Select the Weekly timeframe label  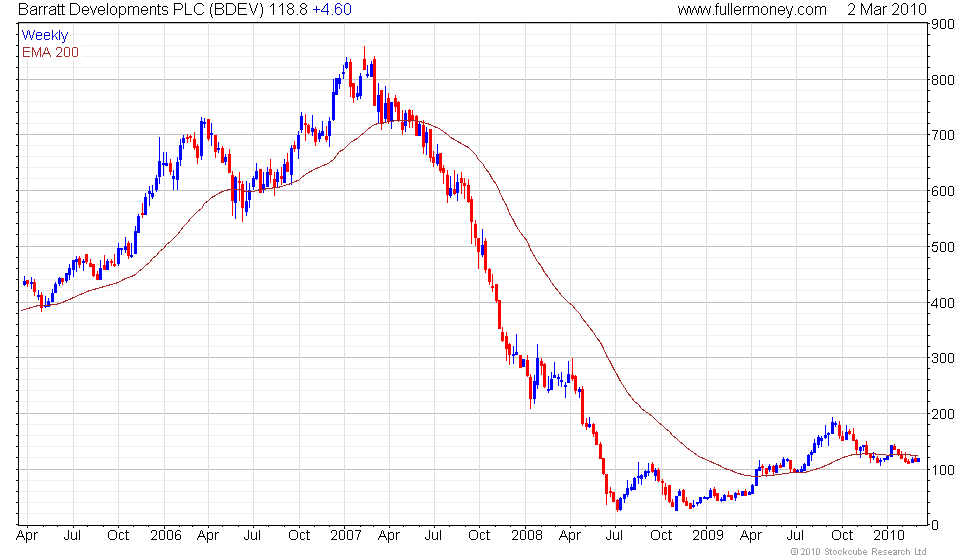(44, 35)
